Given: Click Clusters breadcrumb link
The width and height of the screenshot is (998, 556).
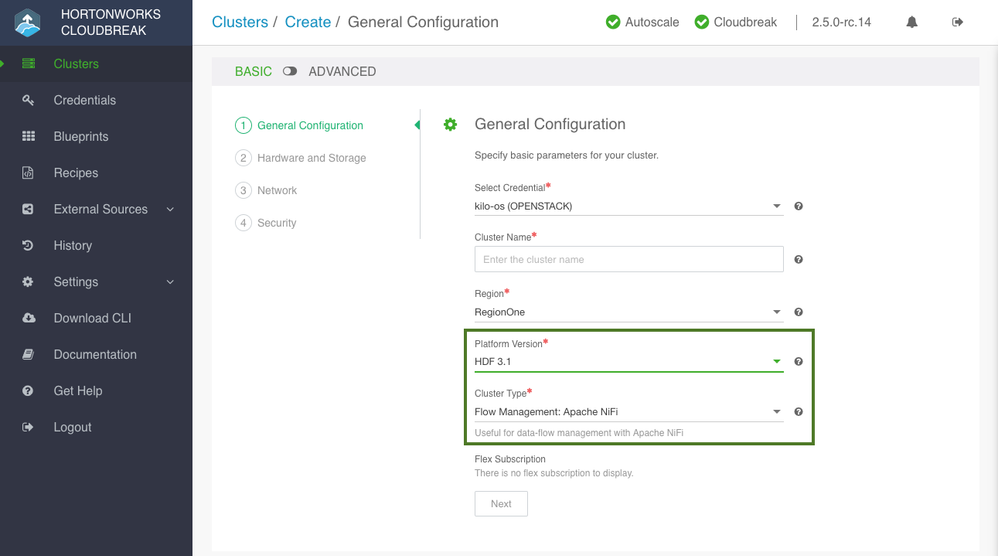Looking at the screenshot, I should click(240, 22).
